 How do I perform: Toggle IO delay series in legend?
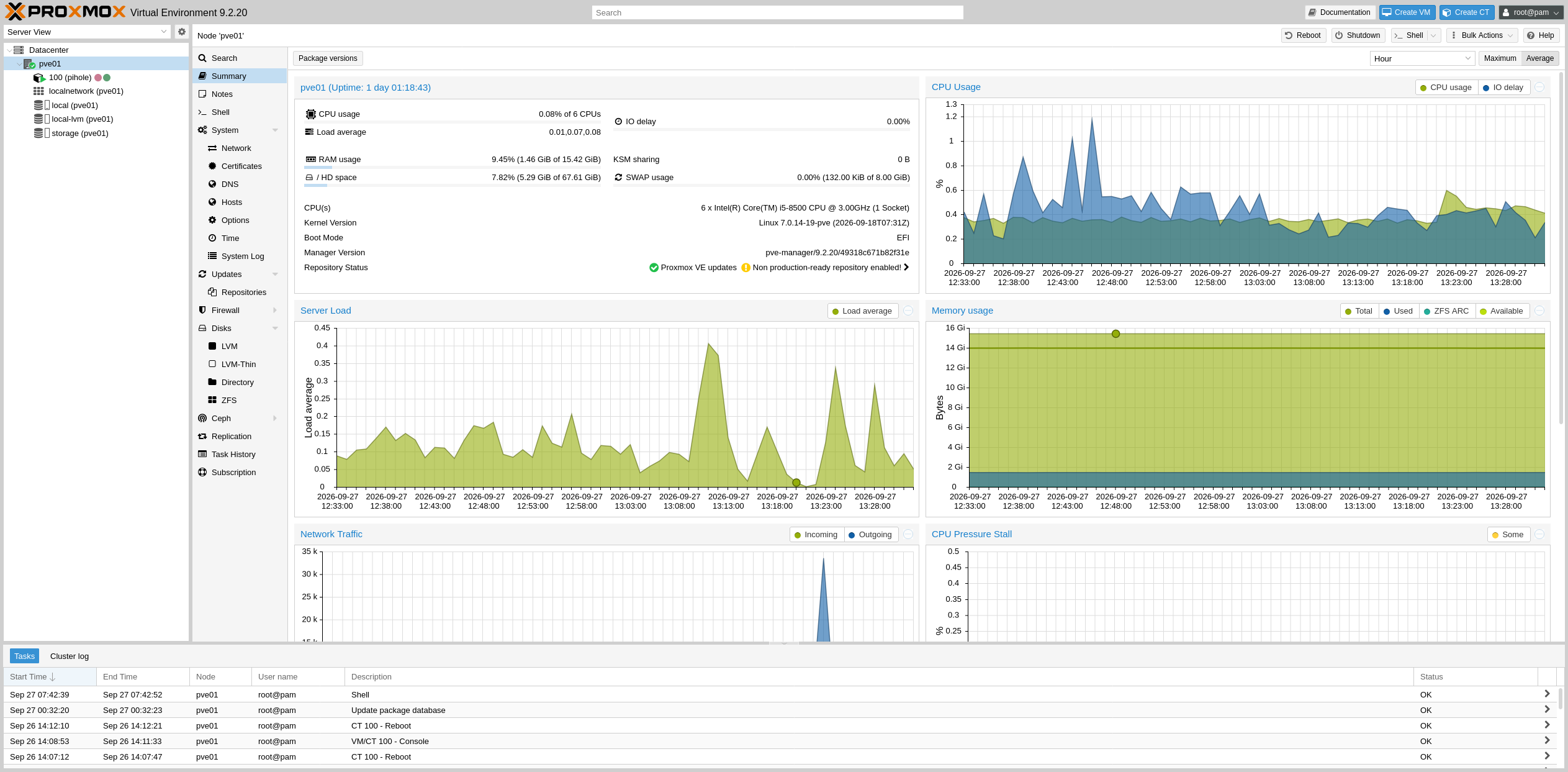[1503, 88]
